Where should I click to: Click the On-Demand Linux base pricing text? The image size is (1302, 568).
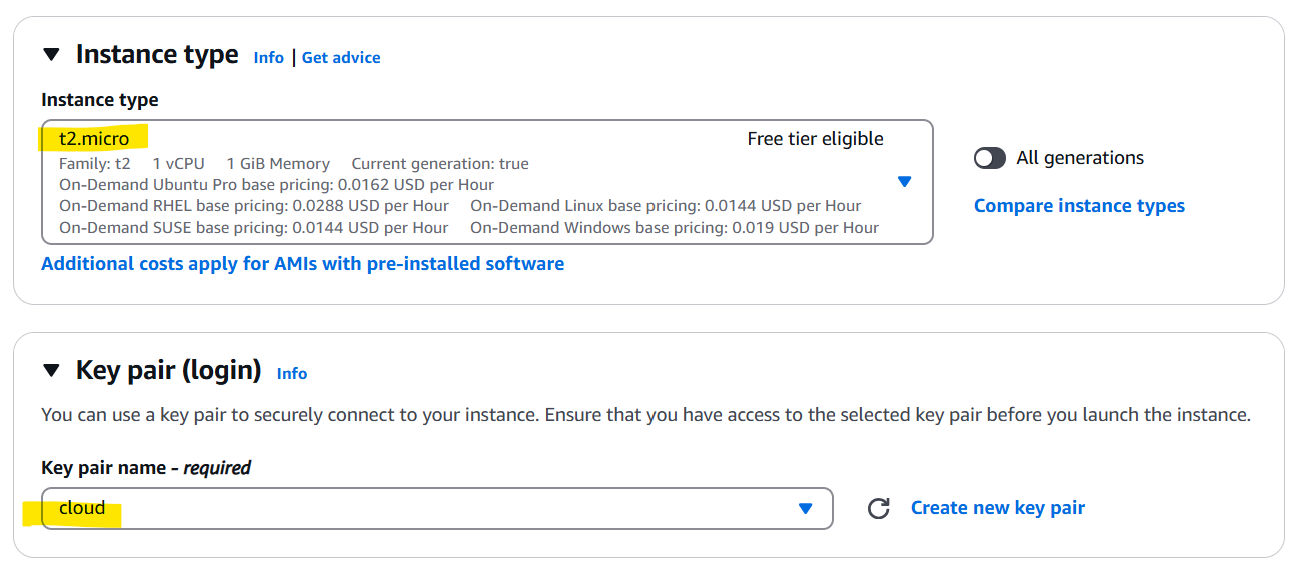click(665, 206)
